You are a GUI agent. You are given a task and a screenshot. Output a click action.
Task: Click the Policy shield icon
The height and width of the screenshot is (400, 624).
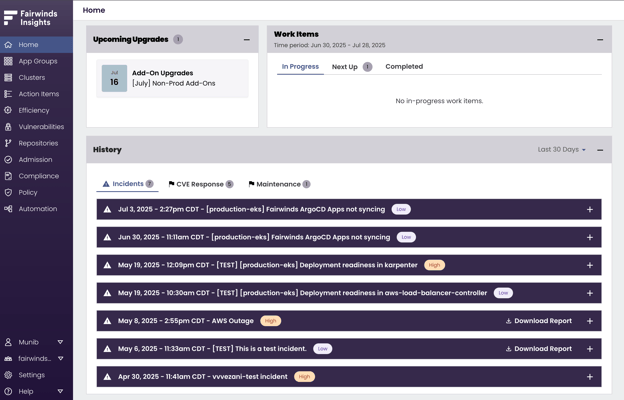tap(8, 192)
